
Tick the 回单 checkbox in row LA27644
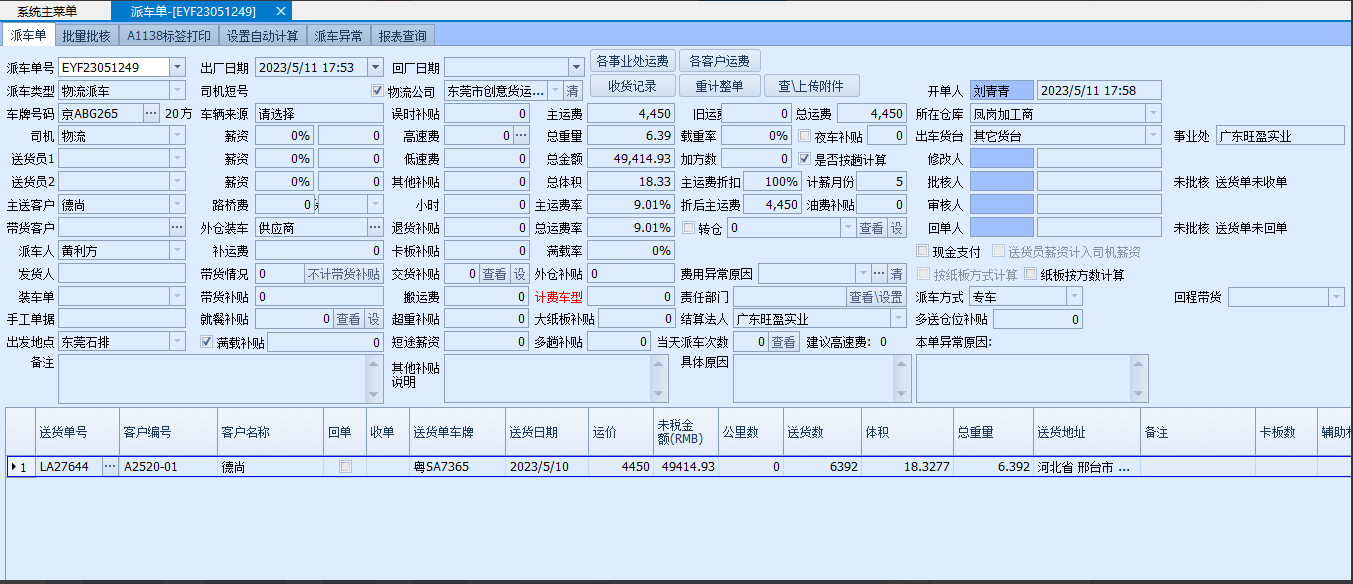click(345, 466)
